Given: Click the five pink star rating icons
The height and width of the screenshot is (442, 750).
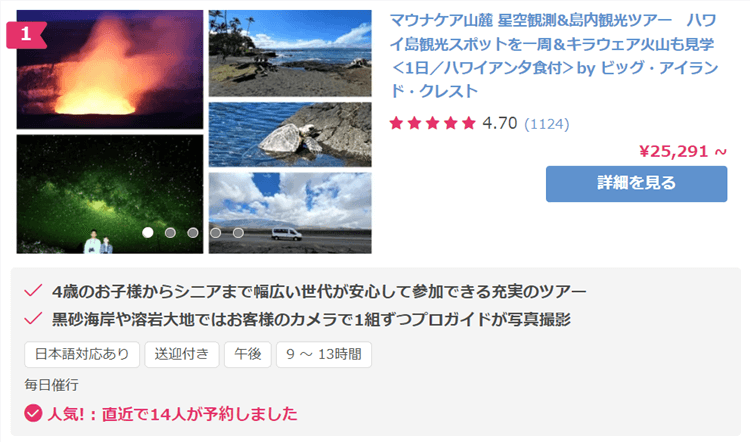Looking at the screenshot, I should 432,123.
